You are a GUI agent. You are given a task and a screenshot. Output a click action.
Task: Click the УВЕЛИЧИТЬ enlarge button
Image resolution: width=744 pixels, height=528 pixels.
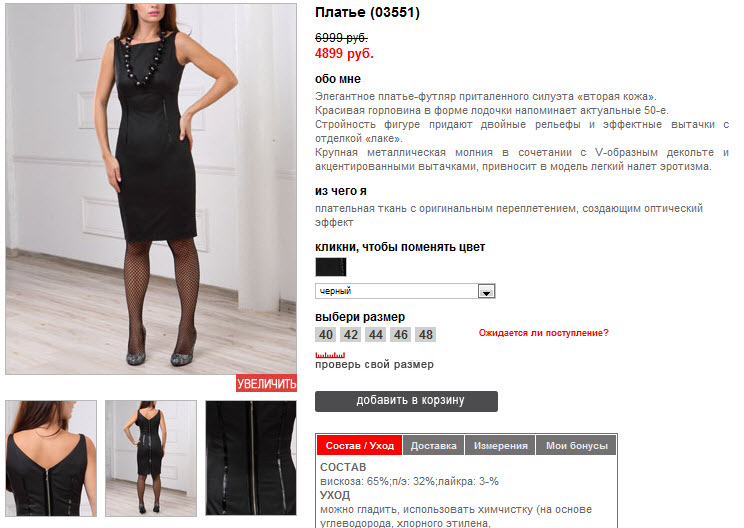click(266, 383)
